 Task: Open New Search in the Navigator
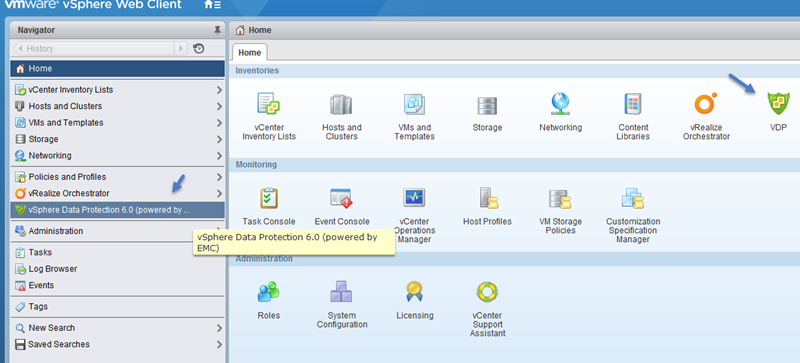click(117, 328)
